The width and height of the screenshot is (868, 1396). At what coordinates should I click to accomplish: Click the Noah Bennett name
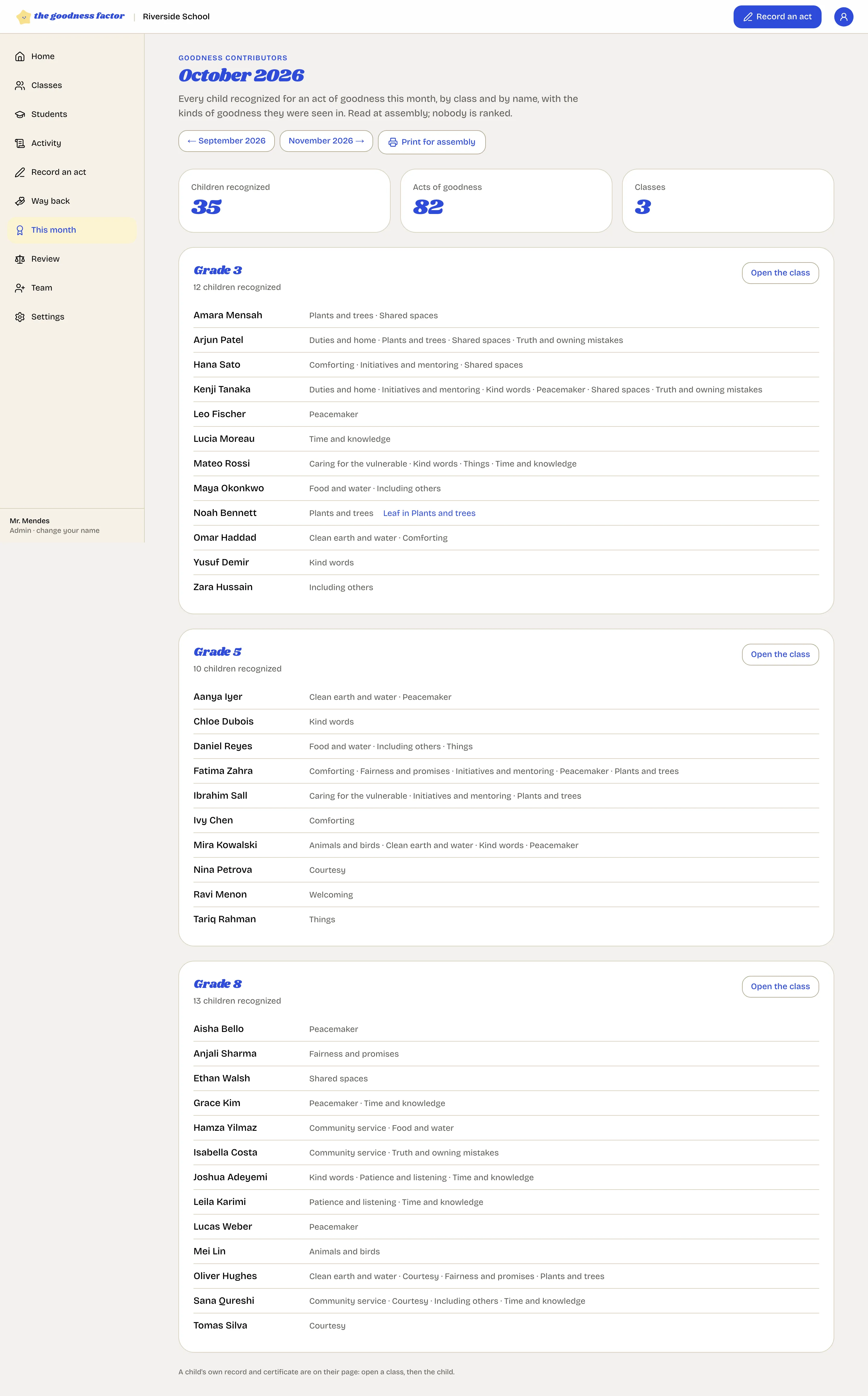[225, 513]
